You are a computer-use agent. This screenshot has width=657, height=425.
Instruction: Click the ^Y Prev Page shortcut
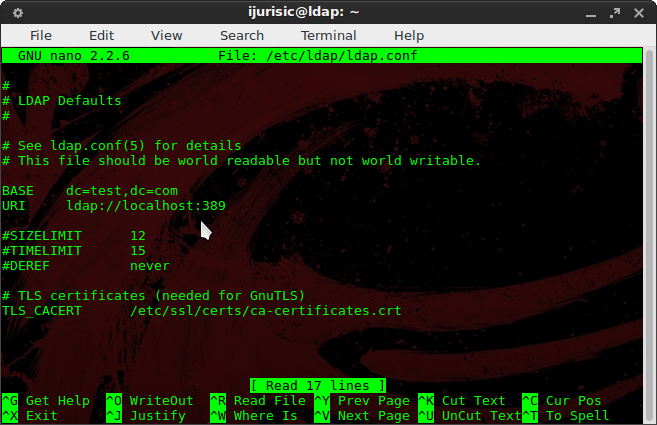[x=362, y=401]
